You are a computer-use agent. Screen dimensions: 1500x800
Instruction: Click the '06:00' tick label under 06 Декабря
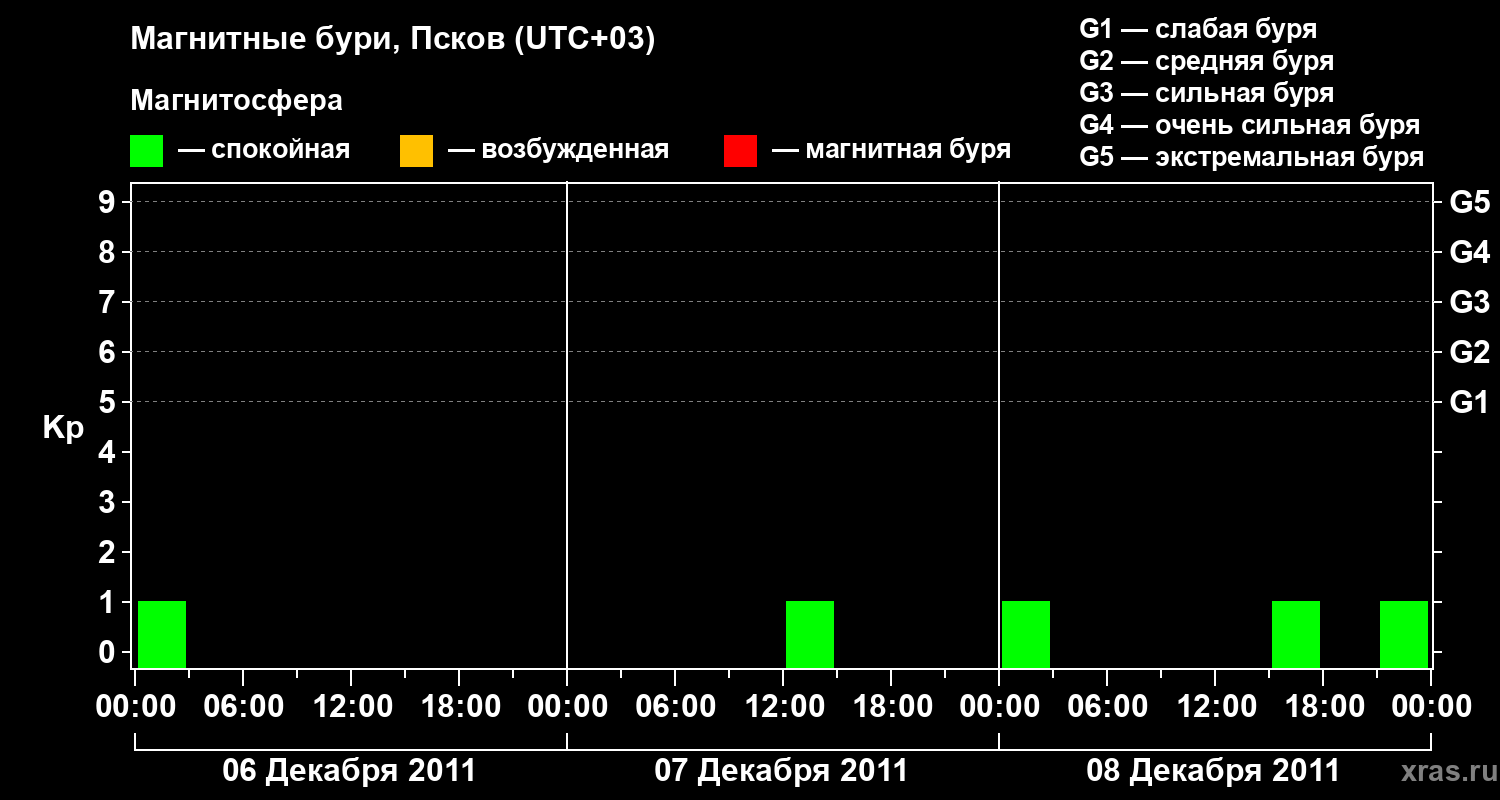[243, 707]
